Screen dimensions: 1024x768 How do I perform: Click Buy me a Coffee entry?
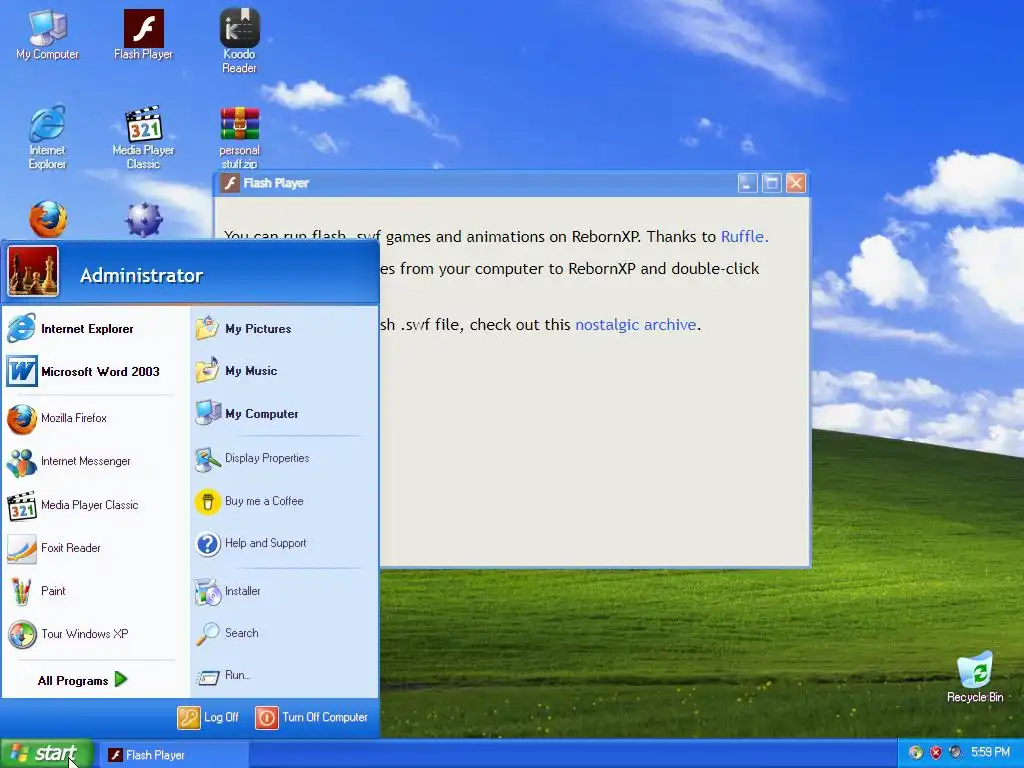[x=283, y=501]
